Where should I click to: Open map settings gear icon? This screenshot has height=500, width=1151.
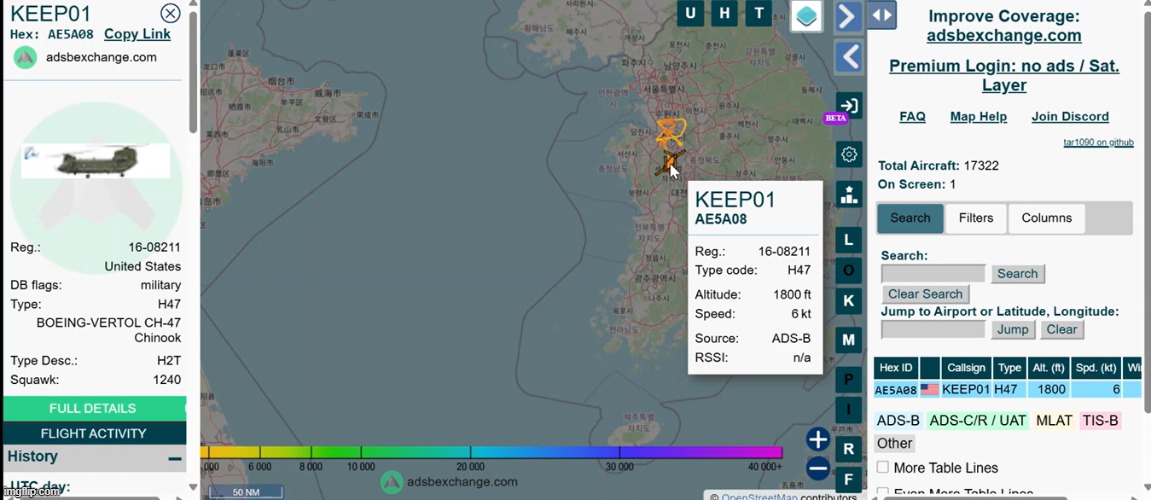pyautogui.click(x=849, y=154)
